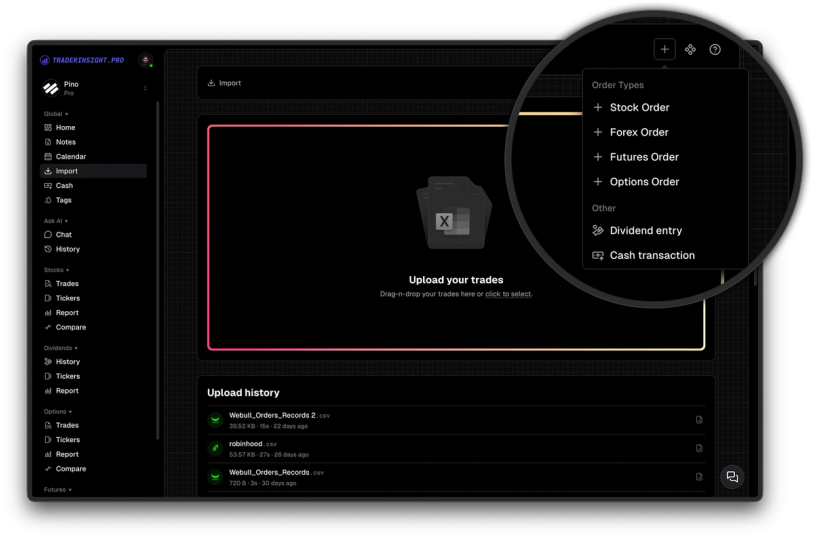Open Tags in the sidebar
This screenshot has height=539, width=813.
tap(93, 200)
